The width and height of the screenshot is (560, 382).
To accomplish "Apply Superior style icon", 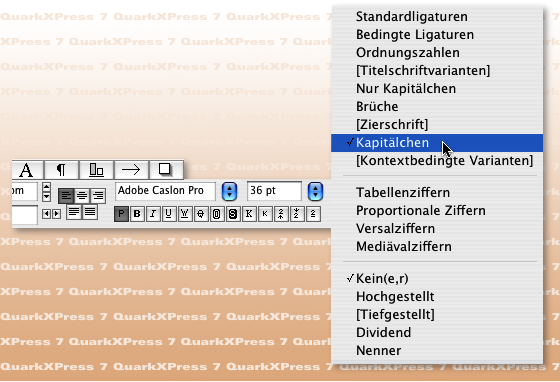I will pos(313,214).
